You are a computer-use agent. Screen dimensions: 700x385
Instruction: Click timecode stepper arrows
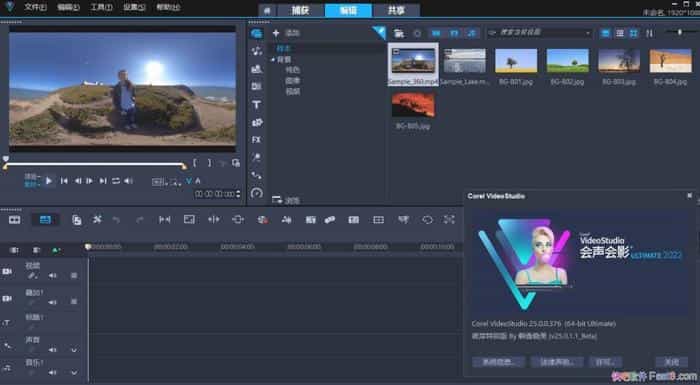238,194
